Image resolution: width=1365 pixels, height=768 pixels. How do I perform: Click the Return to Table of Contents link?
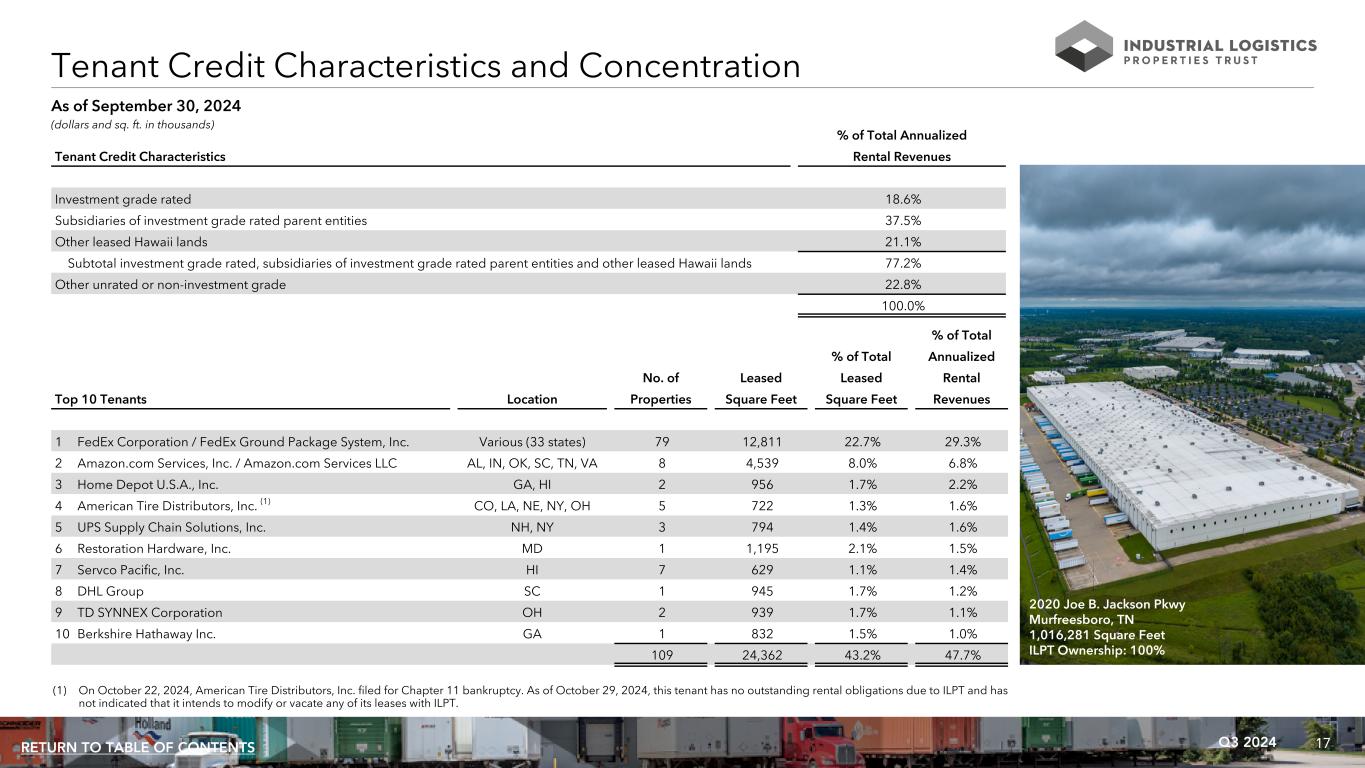[x=138, y=748]
